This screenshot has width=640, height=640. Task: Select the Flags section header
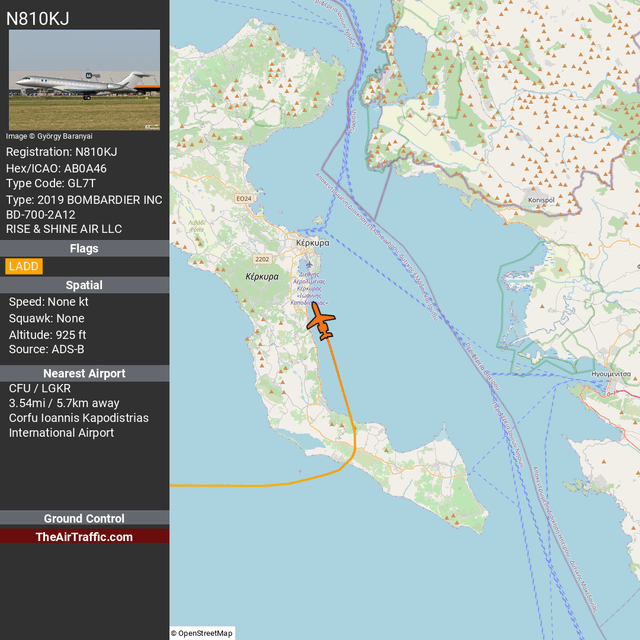click(84, 248)
